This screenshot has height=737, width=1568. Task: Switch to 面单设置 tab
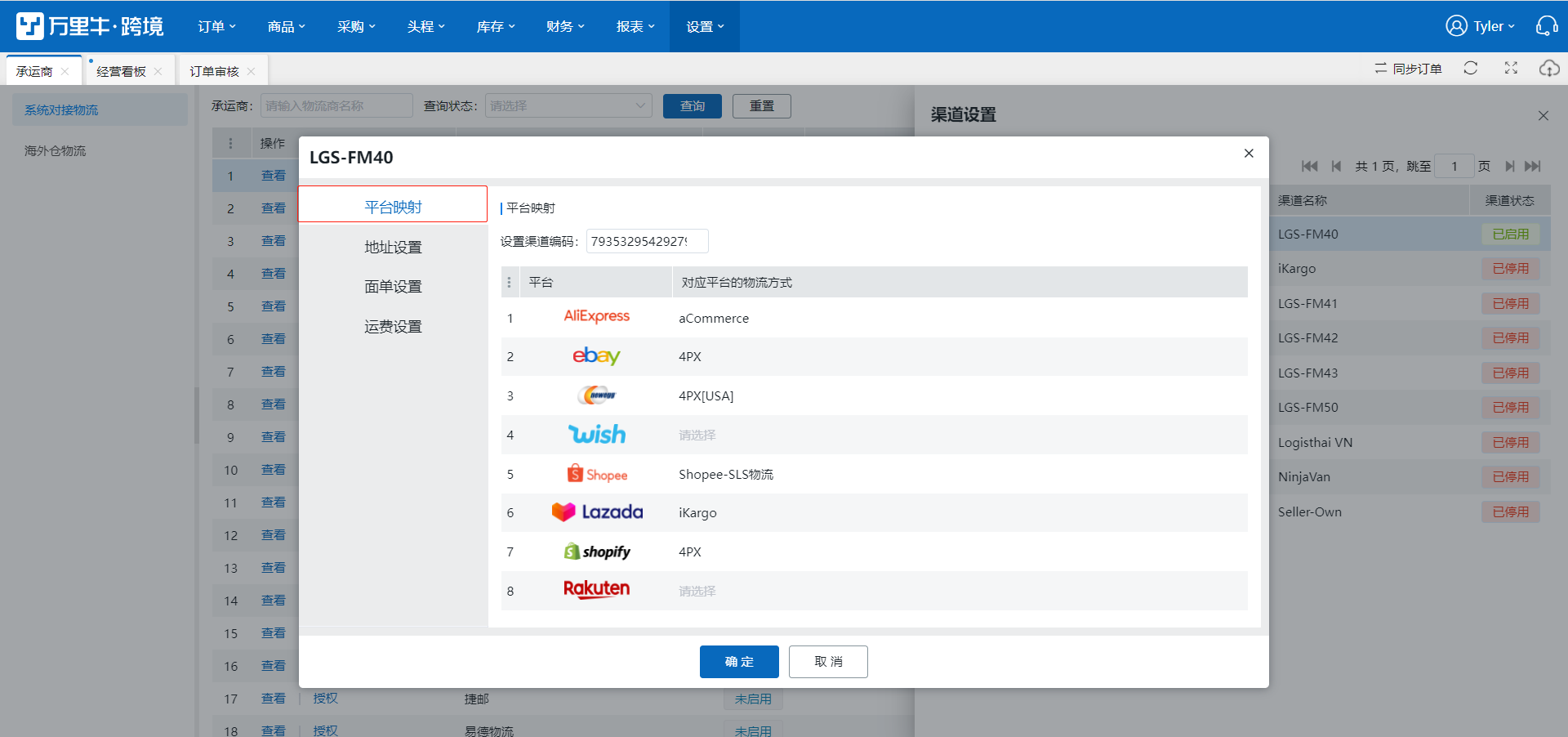(x=393, y=287)
